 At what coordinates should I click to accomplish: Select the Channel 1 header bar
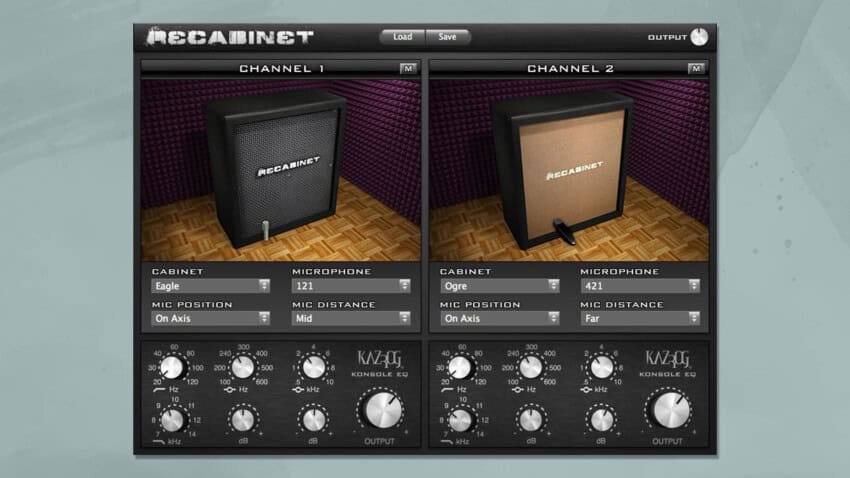(268, 69)
